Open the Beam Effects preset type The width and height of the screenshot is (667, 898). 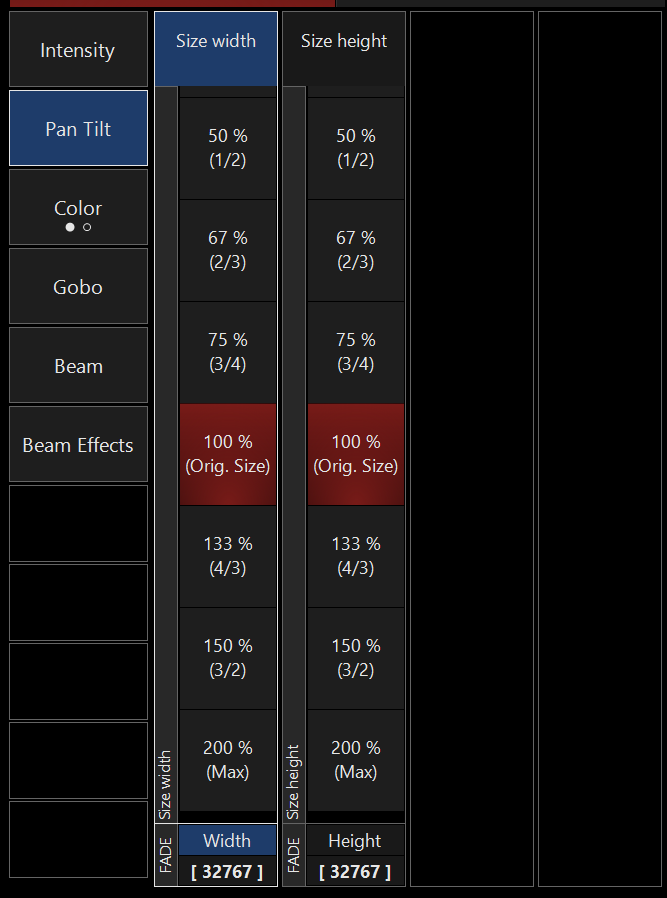78,444
